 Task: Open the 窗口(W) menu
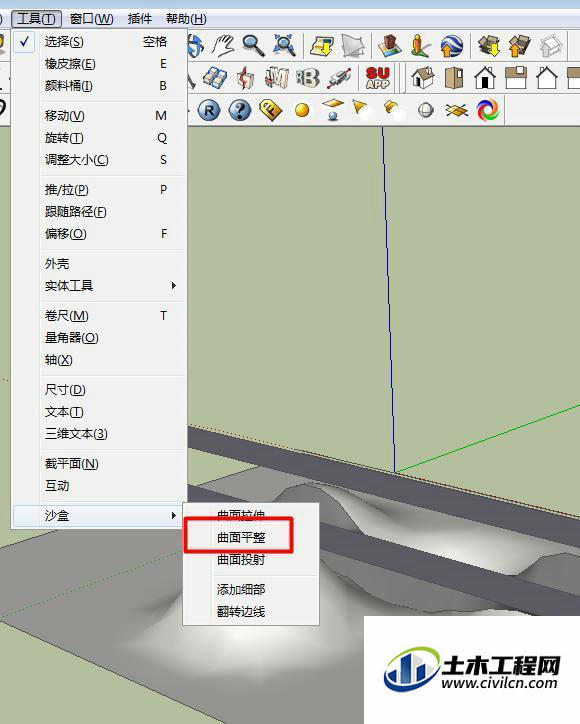point(91,19)
